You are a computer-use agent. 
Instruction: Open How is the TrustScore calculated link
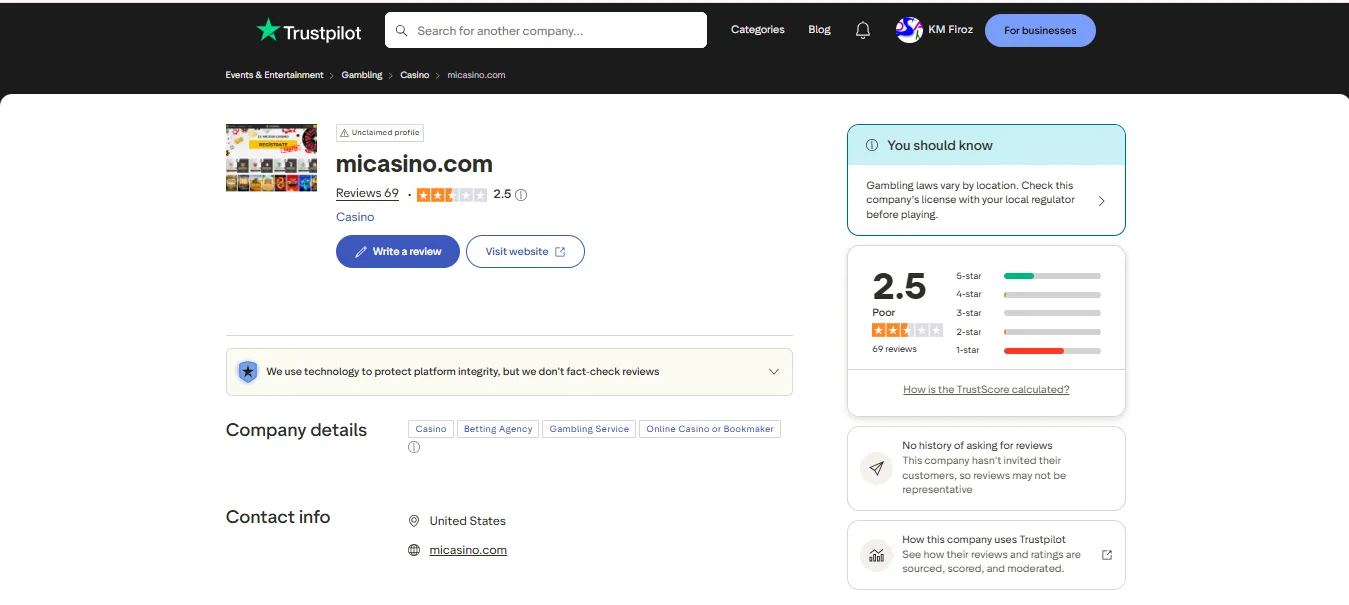coord(986,390)
